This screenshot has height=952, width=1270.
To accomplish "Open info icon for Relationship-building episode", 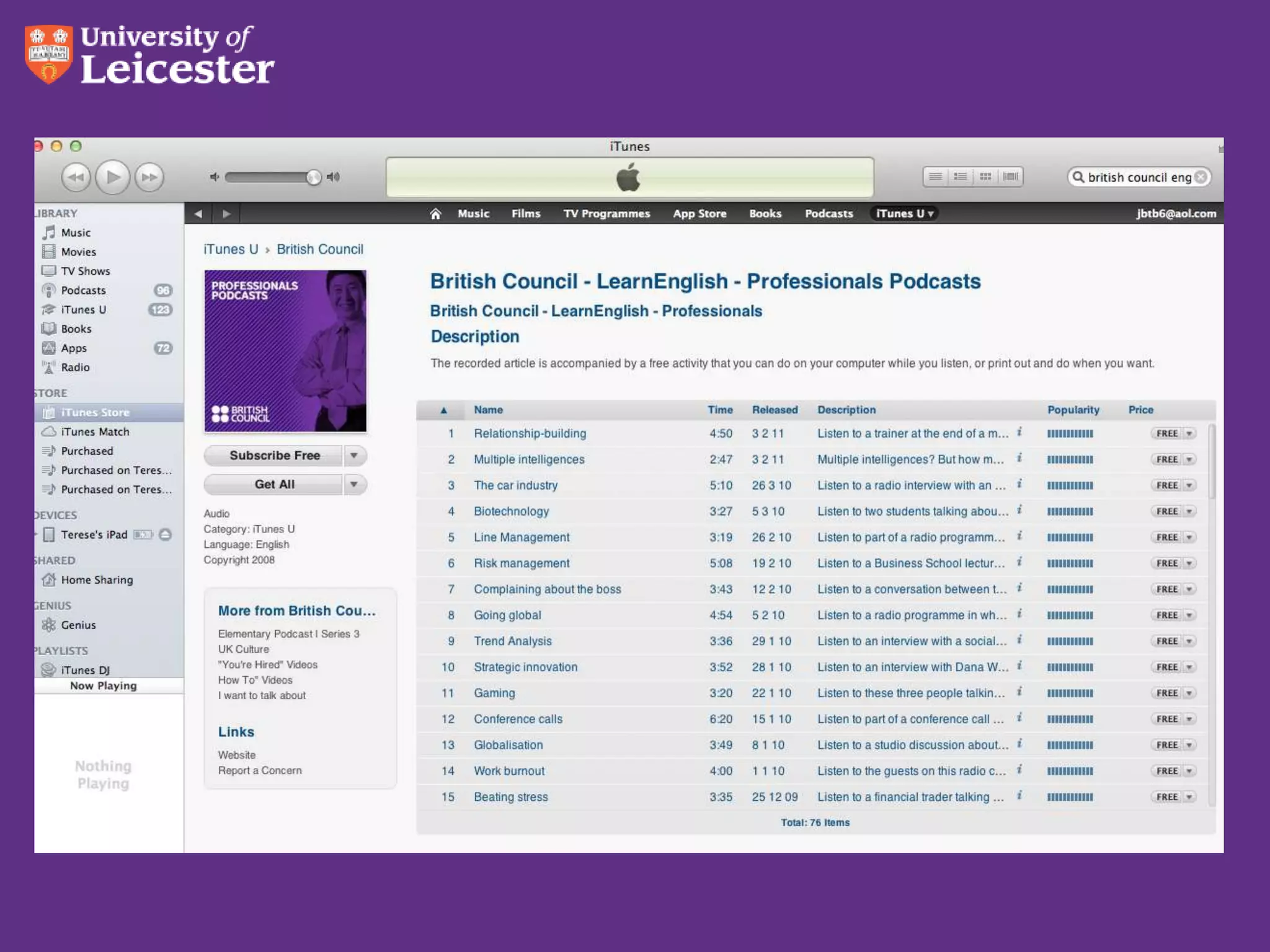I will pyautogui.click(x=1019, y=432).
